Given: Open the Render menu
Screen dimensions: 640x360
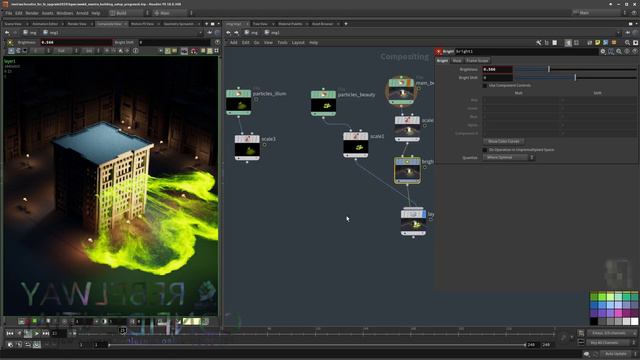Looking at the screenshot, I should tap(32, 13).
